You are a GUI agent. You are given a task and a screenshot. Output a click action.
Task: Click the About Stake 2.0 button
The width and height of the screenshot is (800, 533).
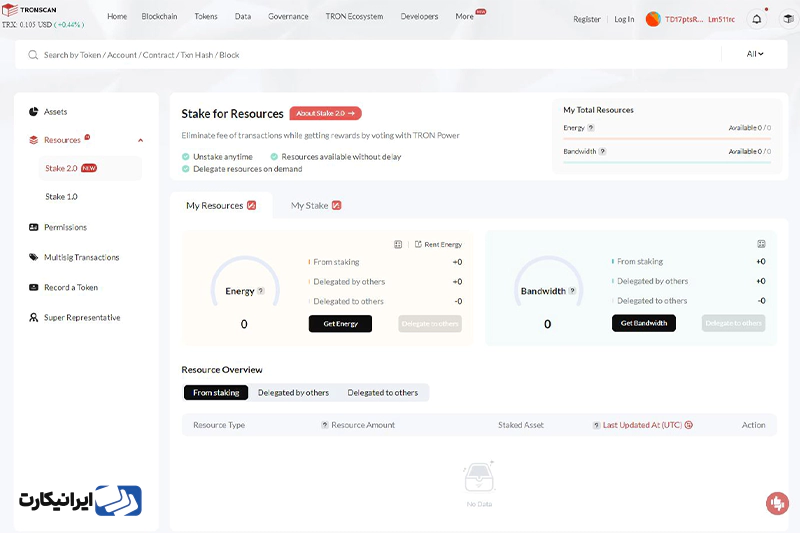click(x=326, y=113)
